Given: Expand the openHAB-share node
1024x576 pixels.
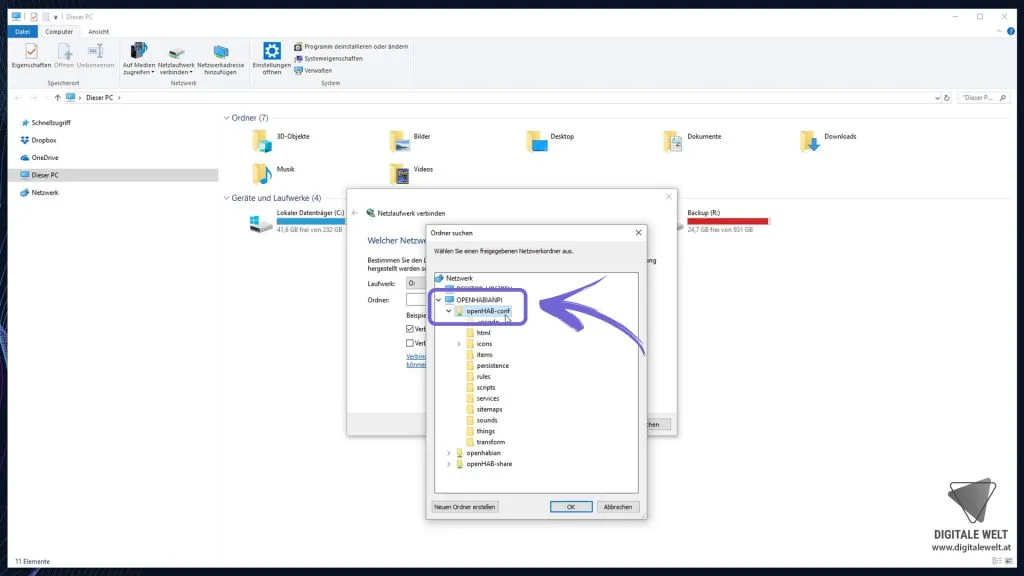Looking at the screenshot, I should 449,464.
